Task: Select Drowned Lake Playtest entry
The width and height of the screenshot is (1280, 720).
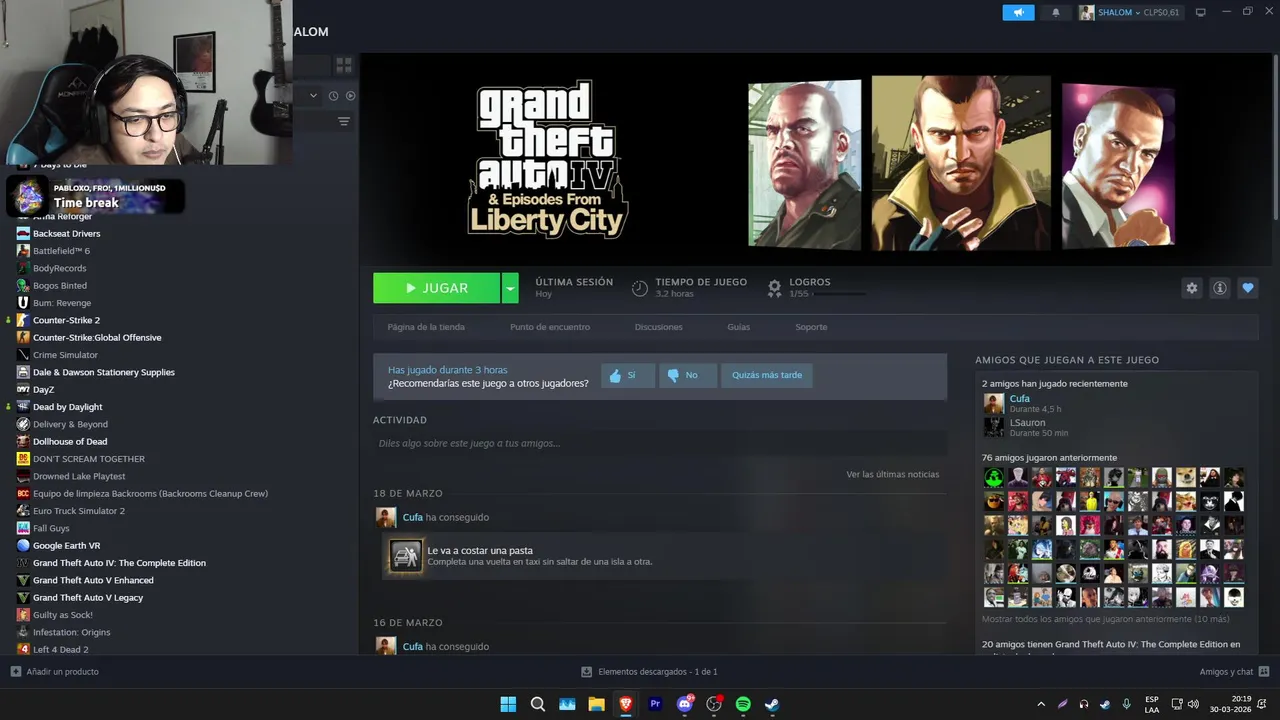Action: click(79, 476)
